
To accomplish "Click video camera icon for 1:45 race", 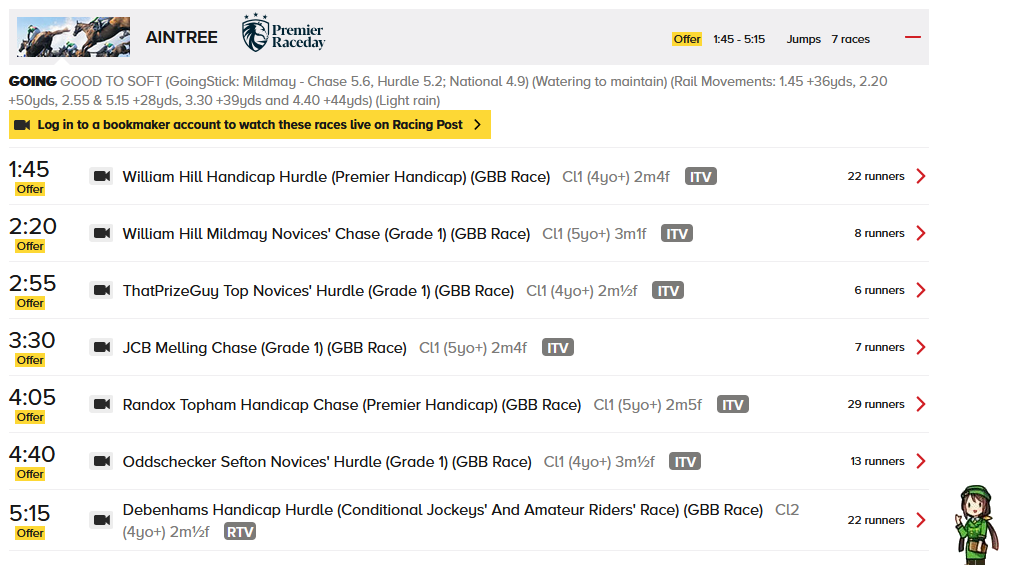I will click(101, 176).
